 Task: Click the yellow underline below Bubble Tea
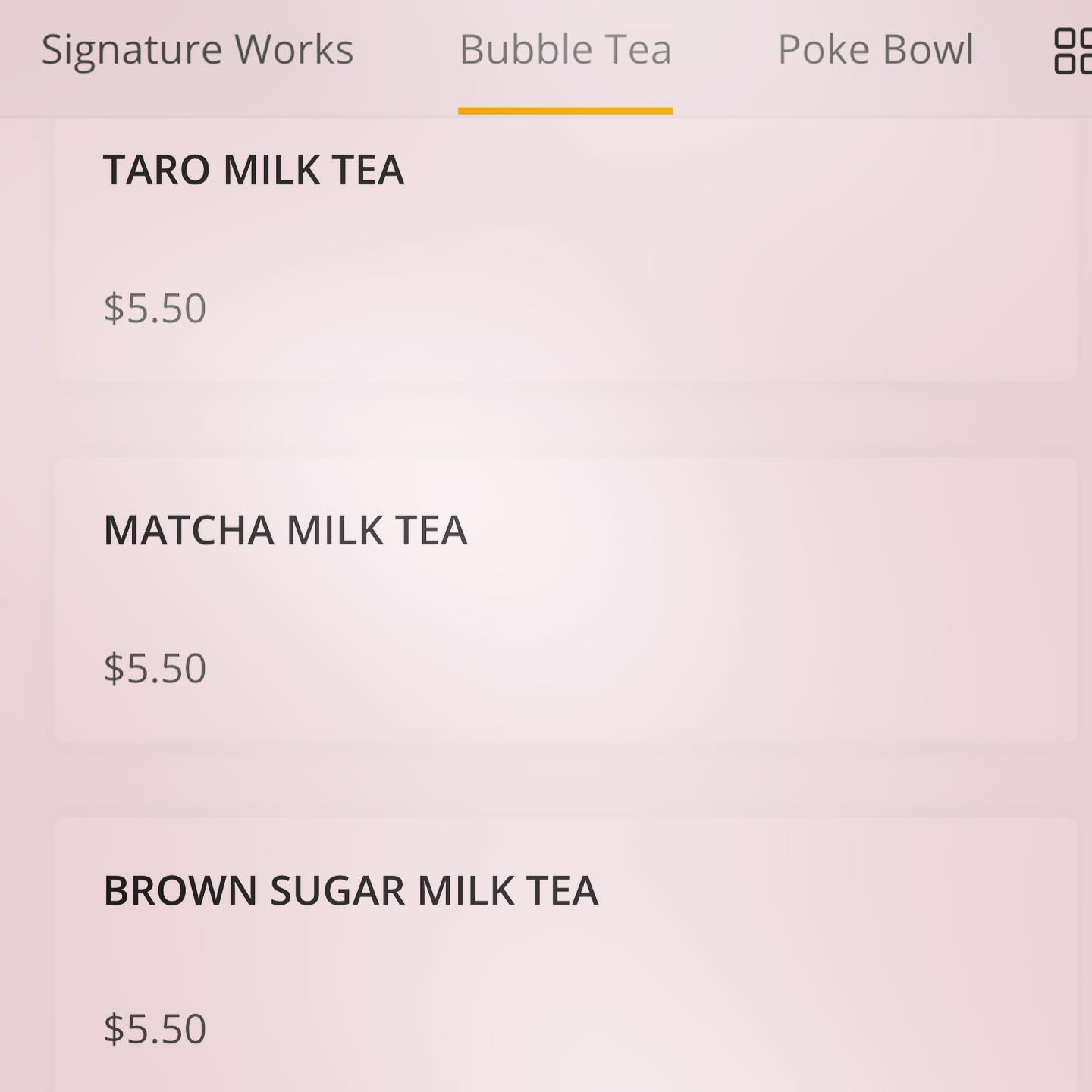pyautogui.click(x=565, y=111)
